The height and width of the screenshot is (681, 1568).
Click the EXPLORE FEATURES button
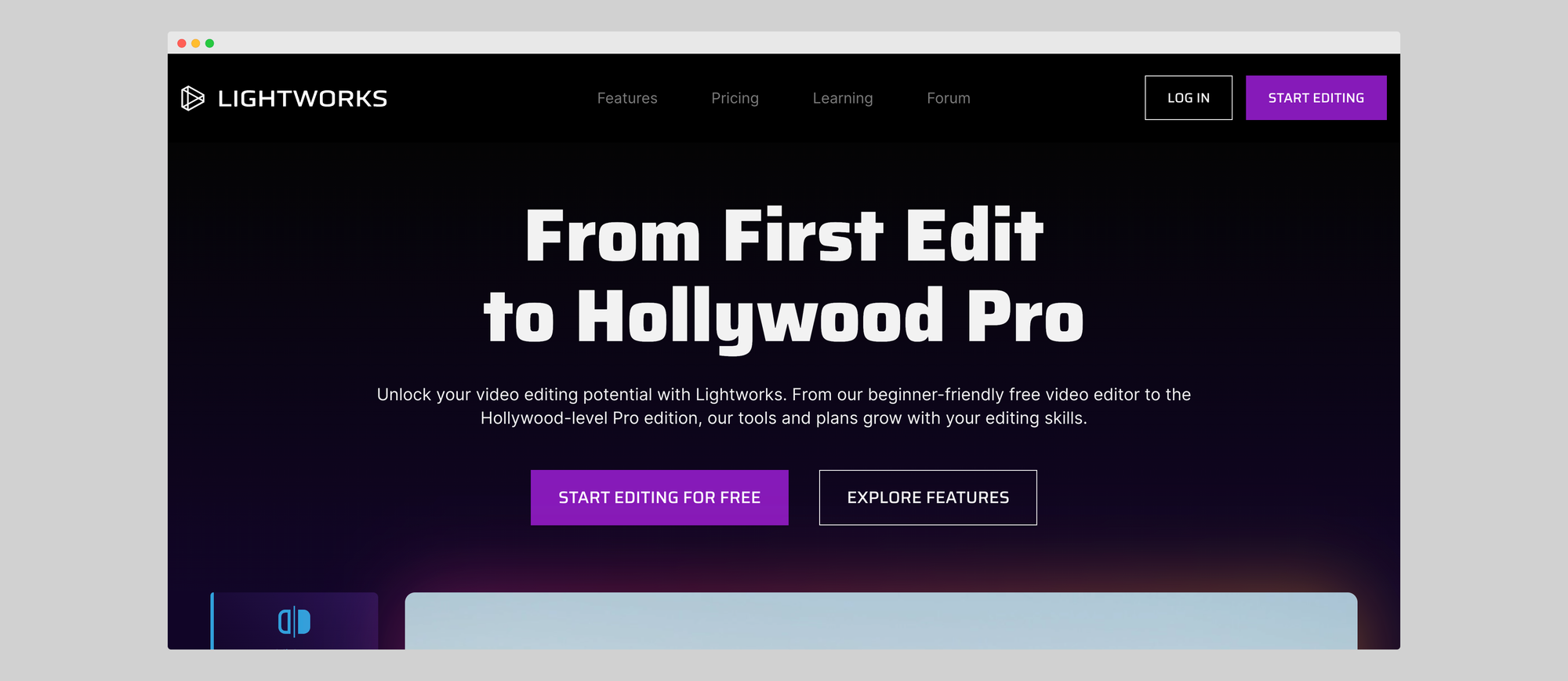pyautogui.click(x=927, y=497)
